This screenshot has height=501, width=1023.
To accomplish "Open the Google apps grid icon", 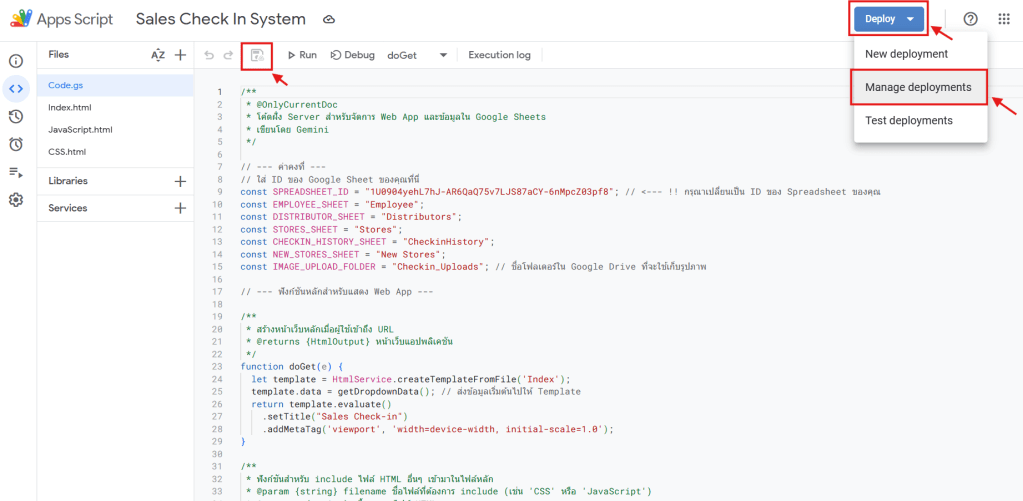I will (x=1003, y=19).
